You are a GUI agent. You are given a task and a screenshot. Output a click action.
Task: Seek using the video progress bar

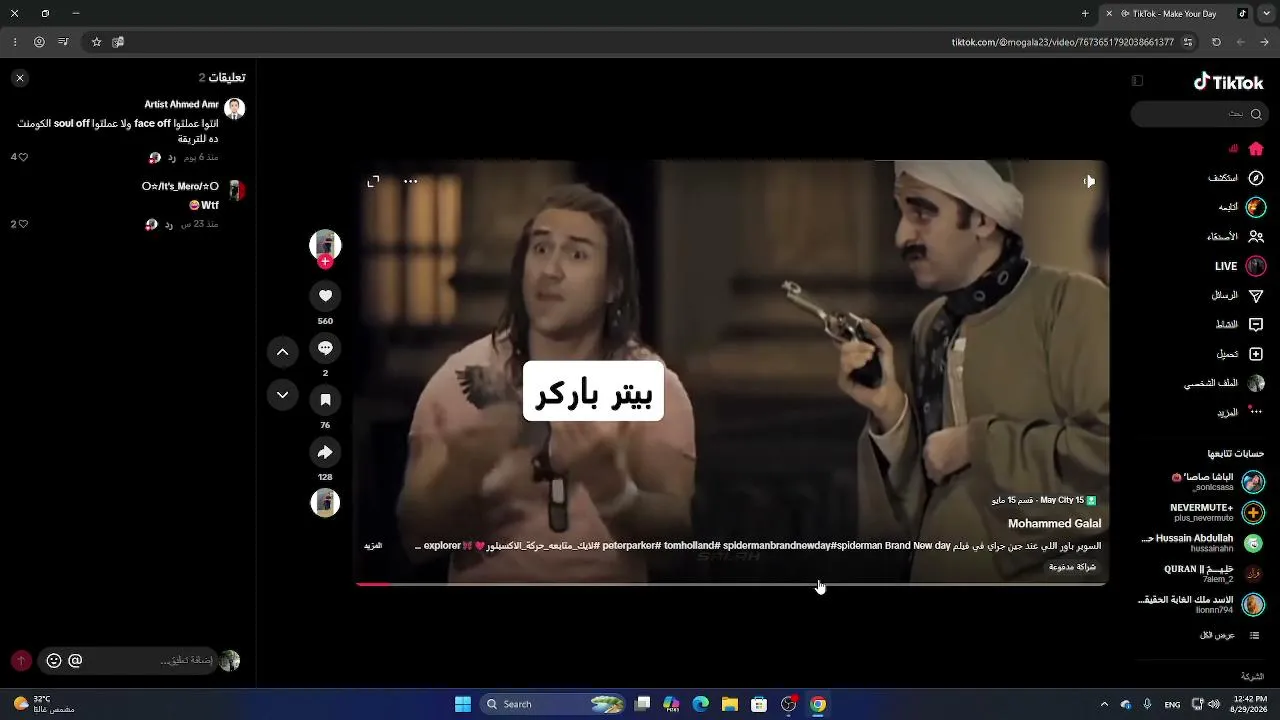coord(731,584)
